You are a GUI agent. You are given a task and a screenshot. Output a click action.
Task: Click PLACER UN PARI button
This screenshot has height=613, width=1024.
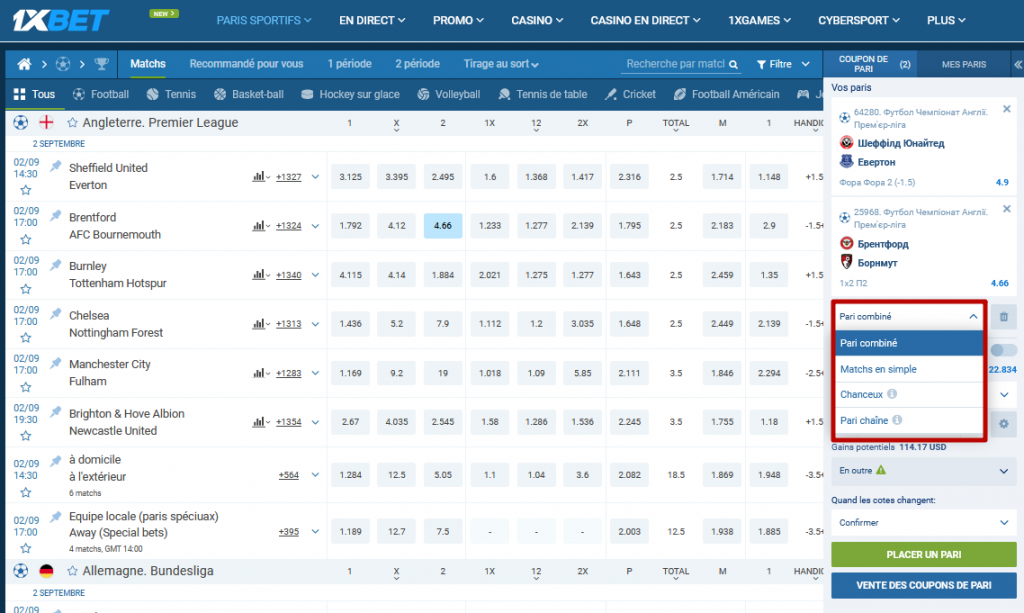point(923,554)
